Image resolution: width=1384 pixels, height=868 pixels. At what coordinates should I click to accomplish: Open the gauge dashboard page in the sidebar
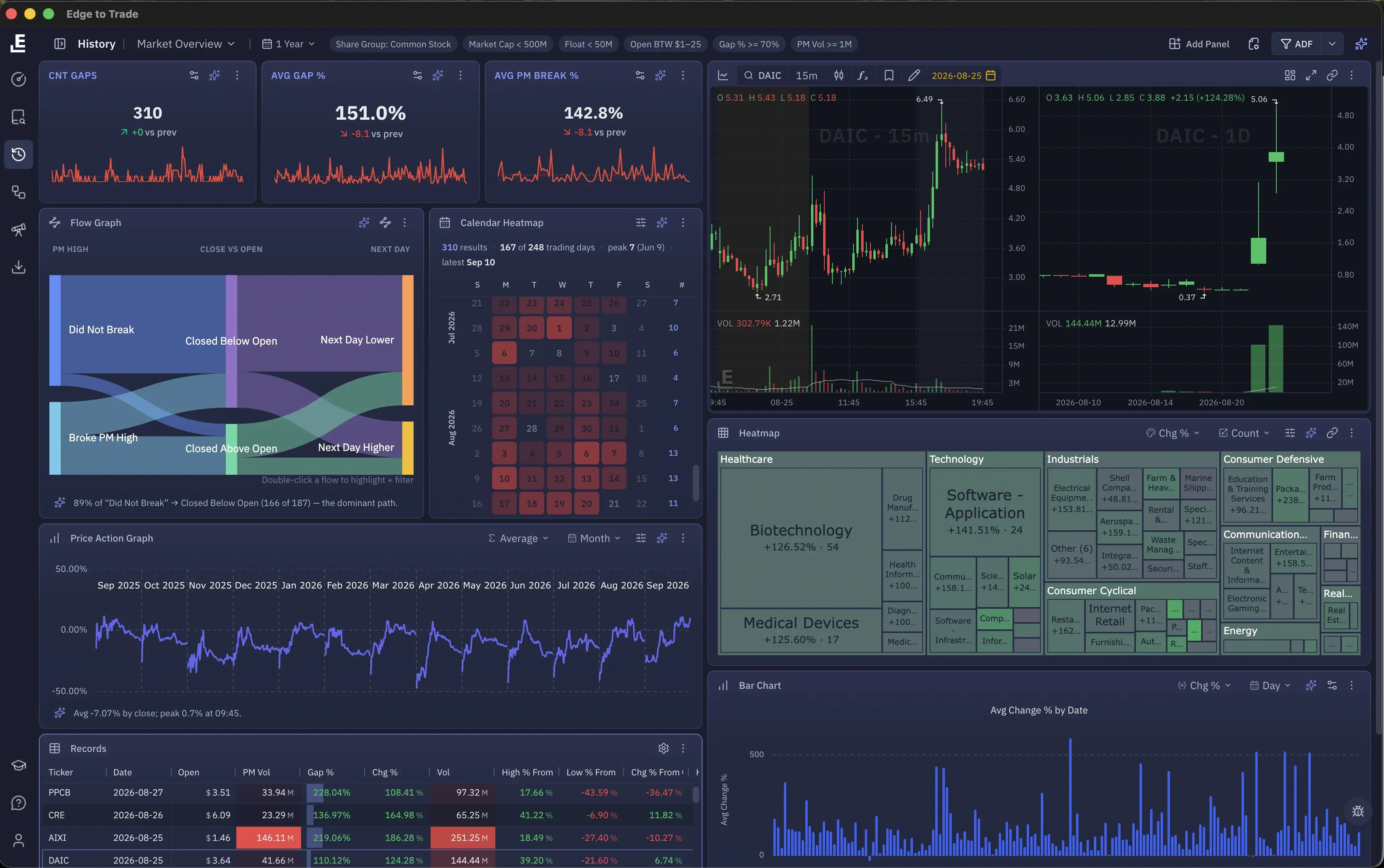tap(18, 79)
